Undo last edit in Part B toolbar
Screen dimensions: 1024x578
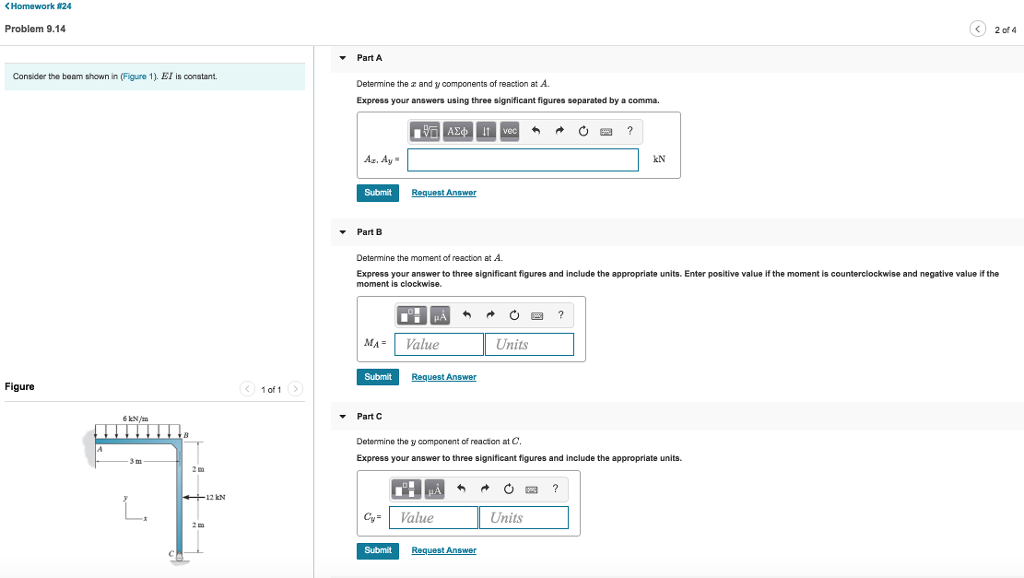pyautogui.click(x=467, y=315)
